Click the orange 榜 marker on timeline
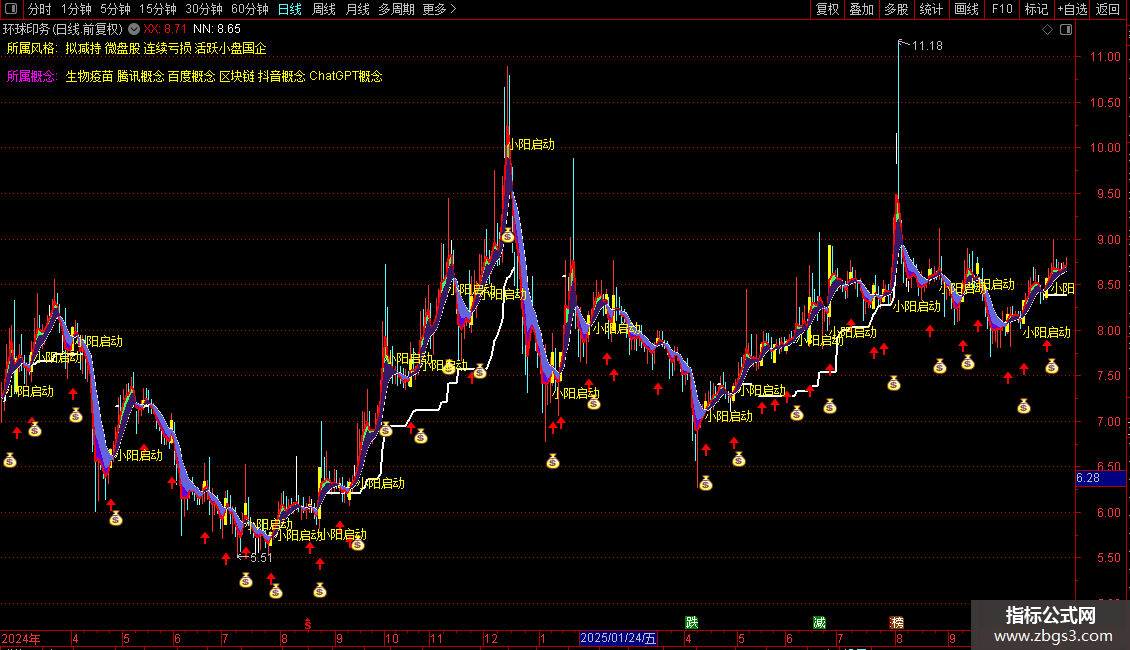1130x650 pixels. coord(897,622)
